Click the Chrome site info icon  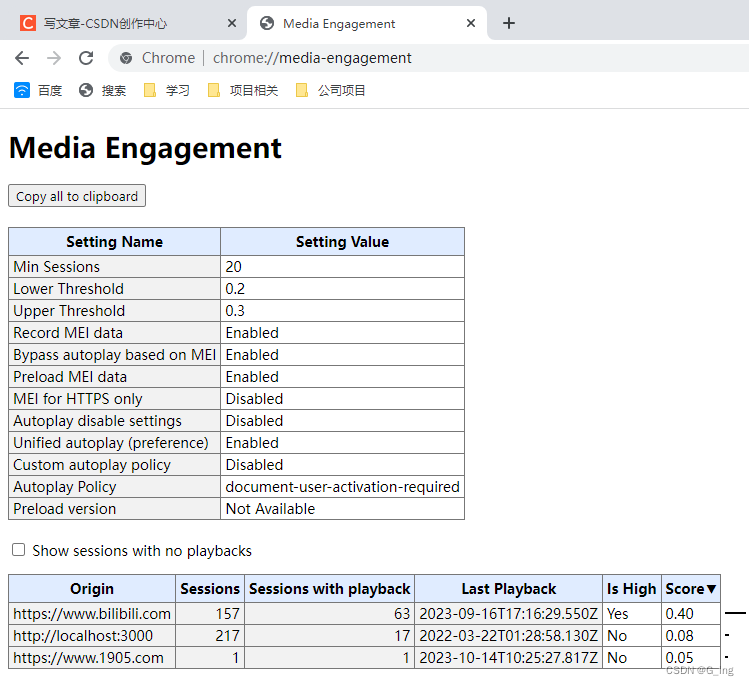[127, 58]
